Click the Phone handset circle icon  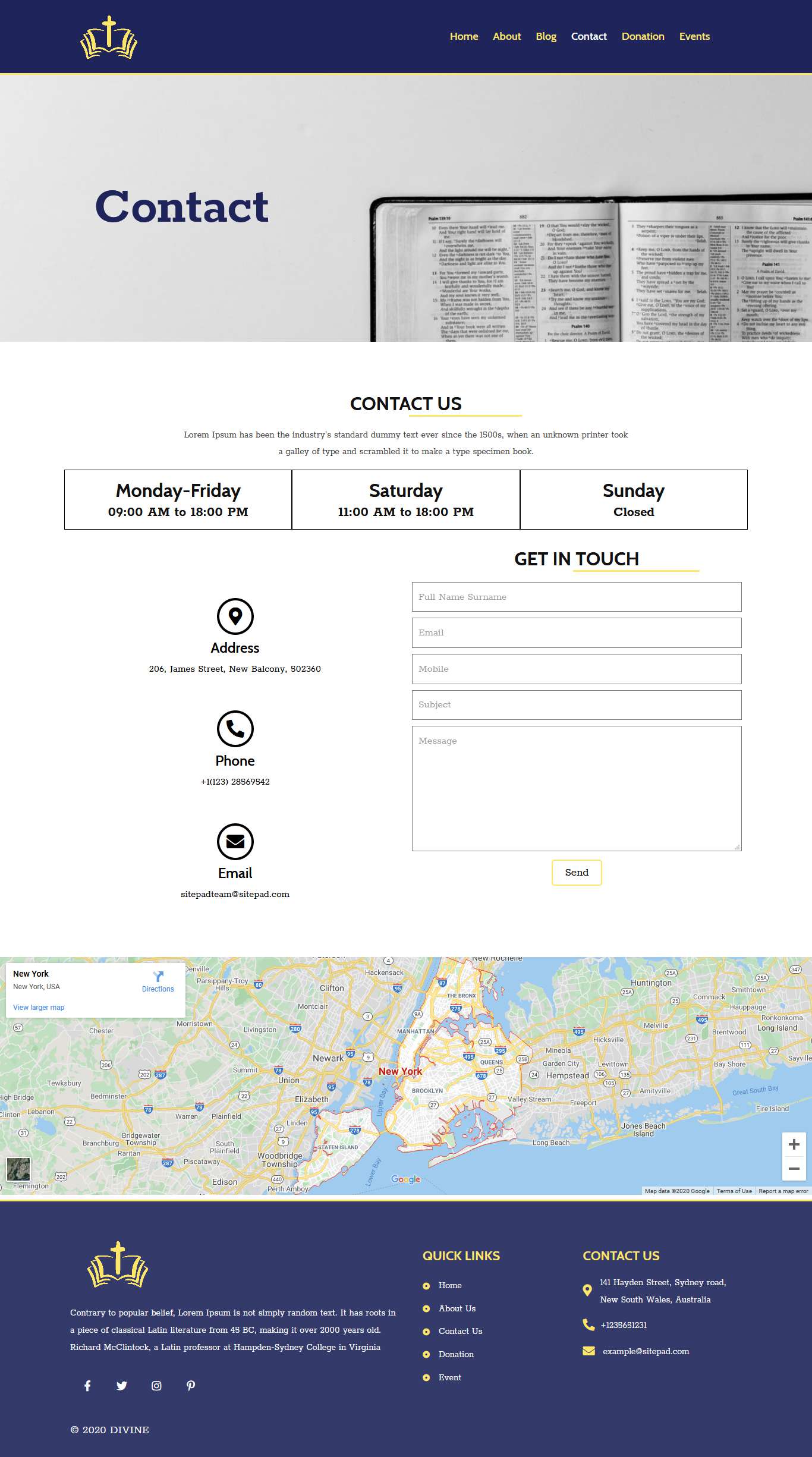235,728
